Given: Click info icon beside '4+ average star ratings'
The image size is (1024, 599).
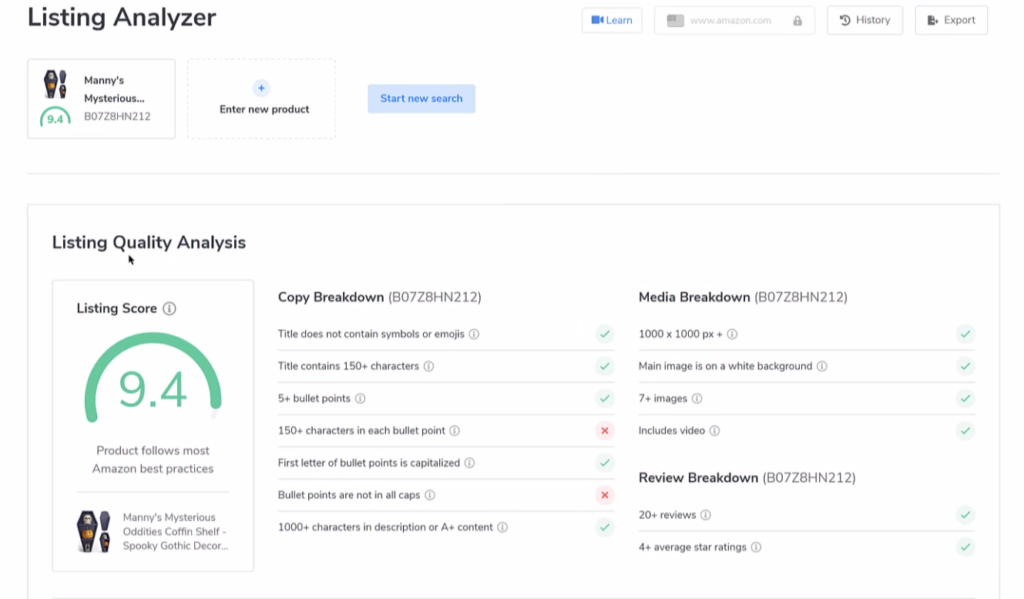Looking at the screenshot, I should click(756, 547).
